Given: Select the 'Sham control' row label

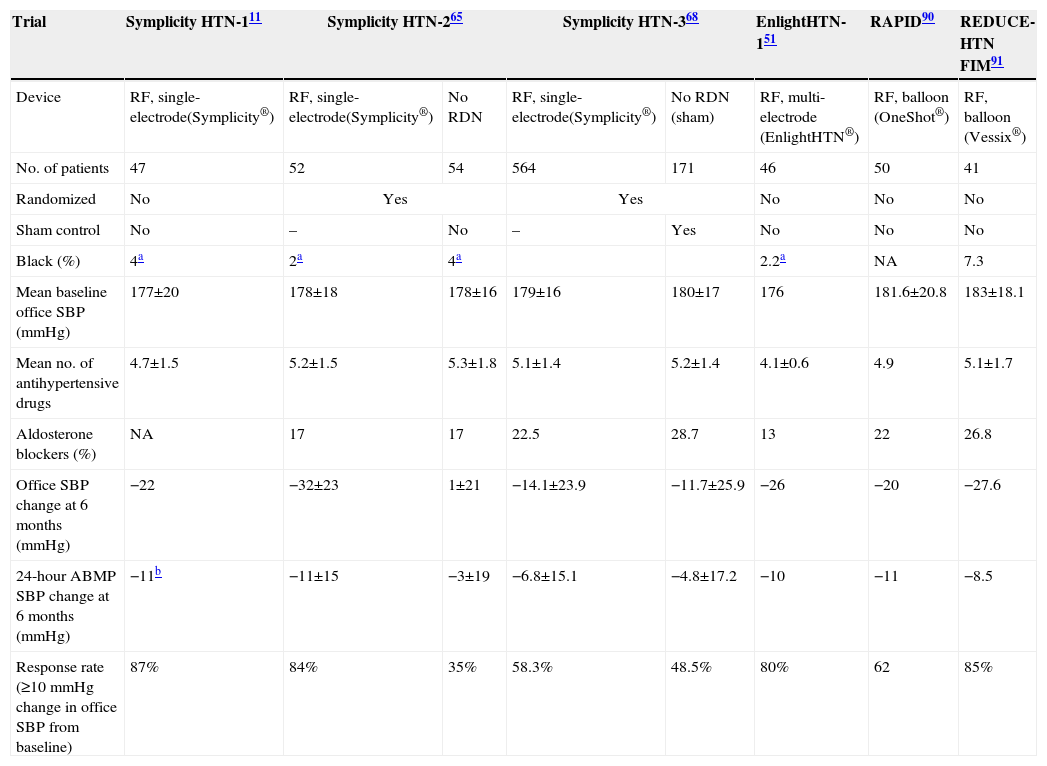Looking at the screenshot, I should tap(58, 230).
